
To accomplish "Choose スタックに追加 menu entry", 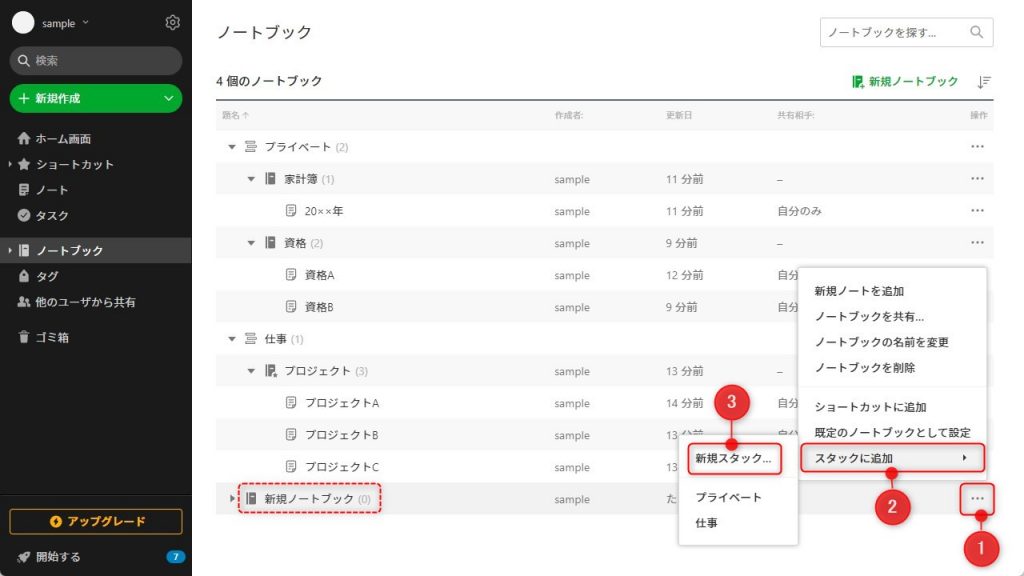I will pos(892,458).
